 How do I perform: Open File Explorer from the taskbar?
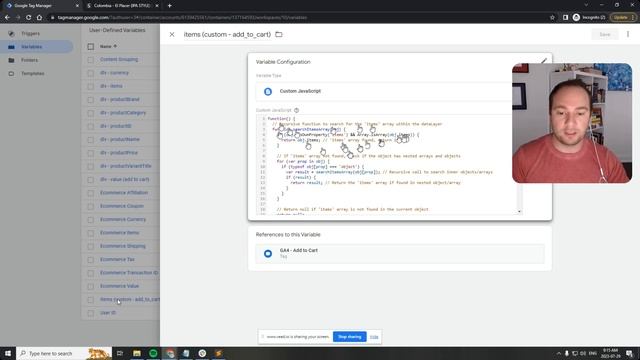click(x=137, y=353)
